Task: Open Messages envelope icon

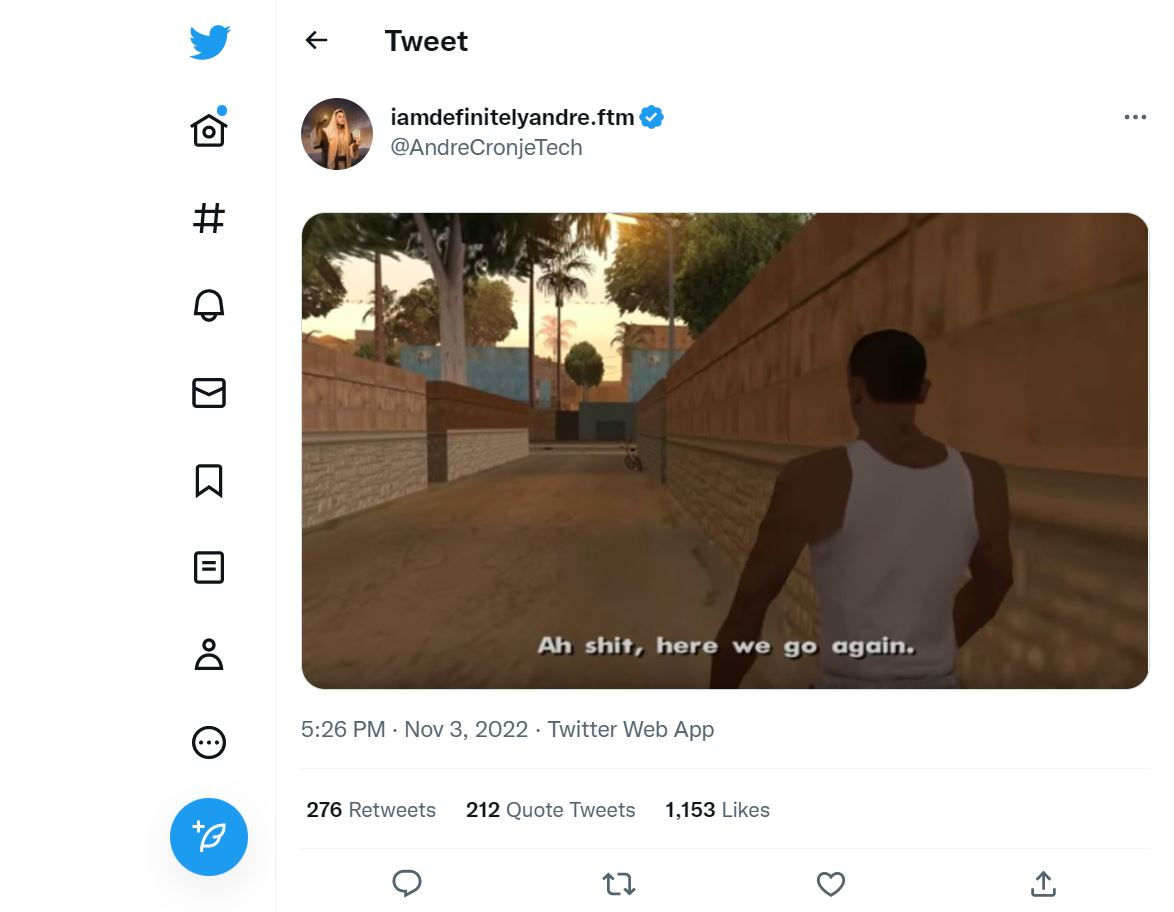Action: tap(209, 393)
